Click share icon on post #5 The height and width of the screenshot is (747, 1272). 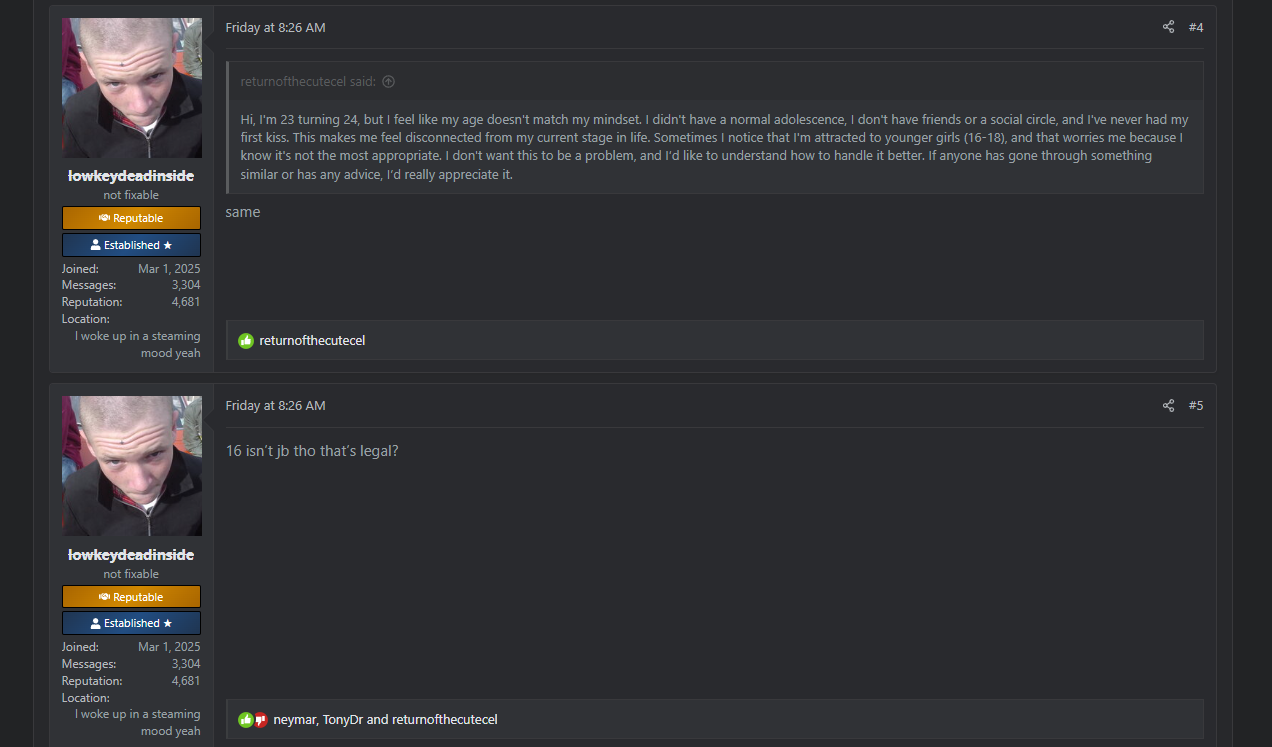point(1168,405)
